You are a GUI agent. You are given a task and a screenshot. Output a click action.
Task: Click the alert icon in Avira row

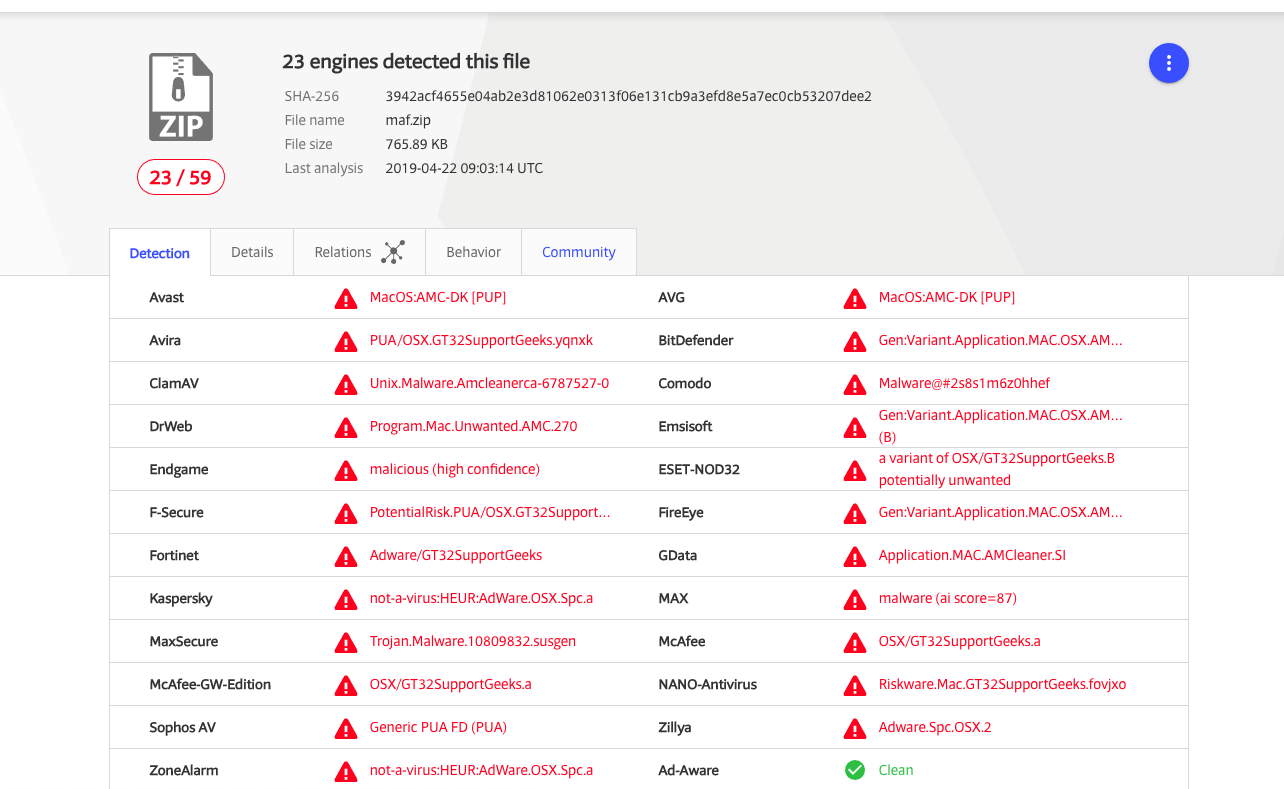[x=346, y=341]
